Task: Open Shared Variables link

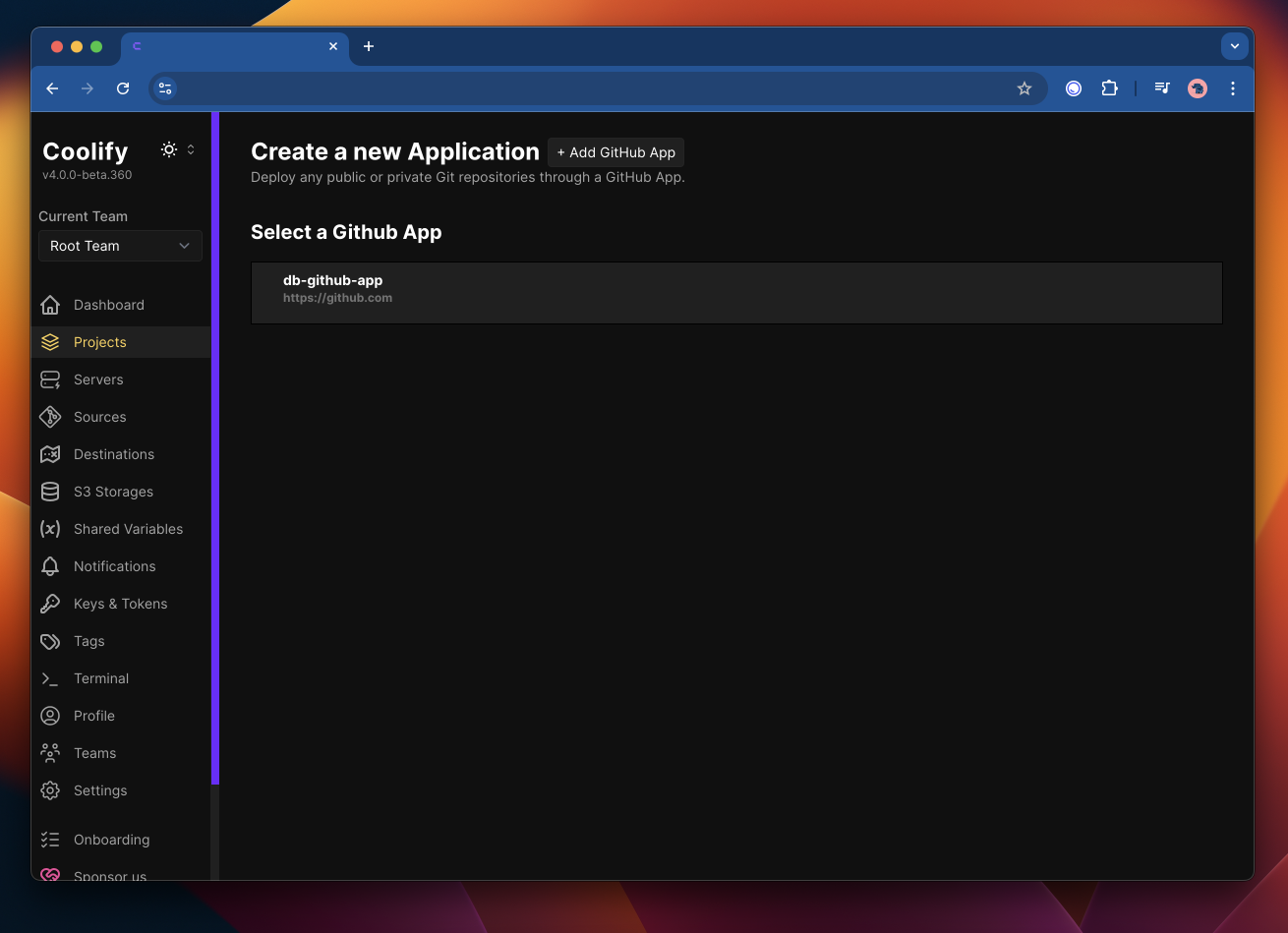Action: tap(120, 529)
